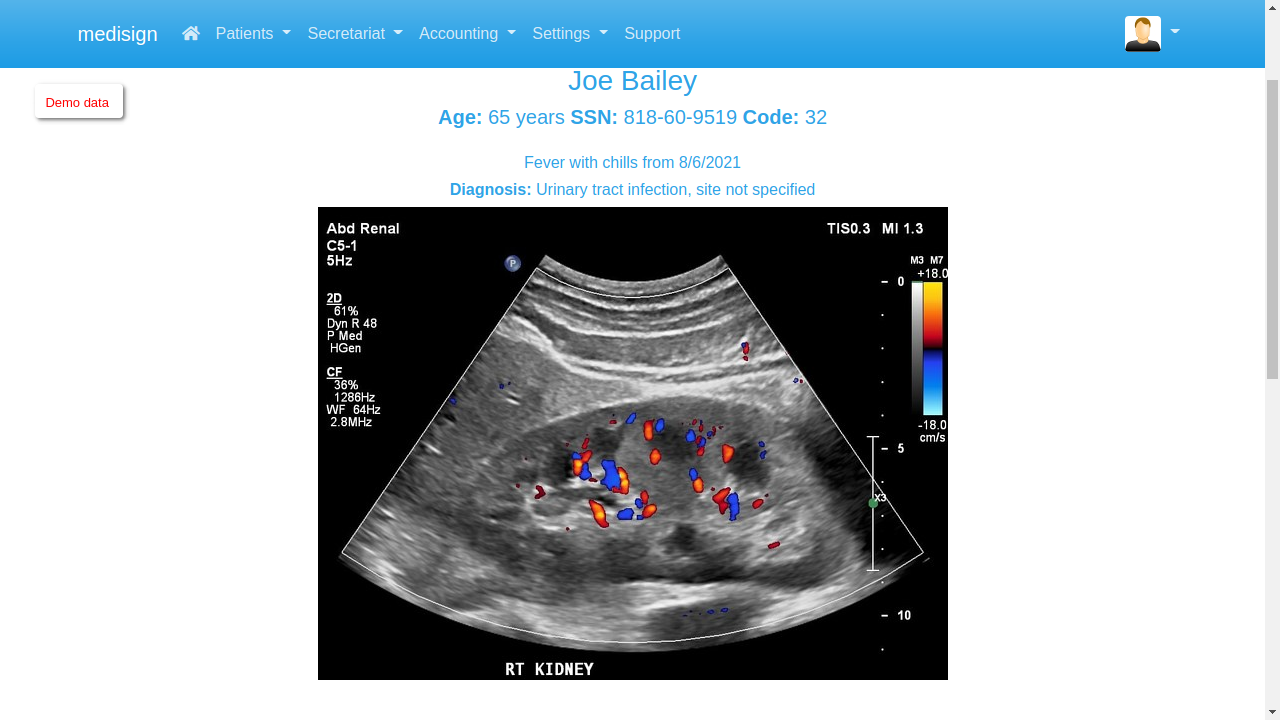Screen dimensions: 1280x720
Task: Click the Settings caret arrow
Action: click(x=602, y=33)
